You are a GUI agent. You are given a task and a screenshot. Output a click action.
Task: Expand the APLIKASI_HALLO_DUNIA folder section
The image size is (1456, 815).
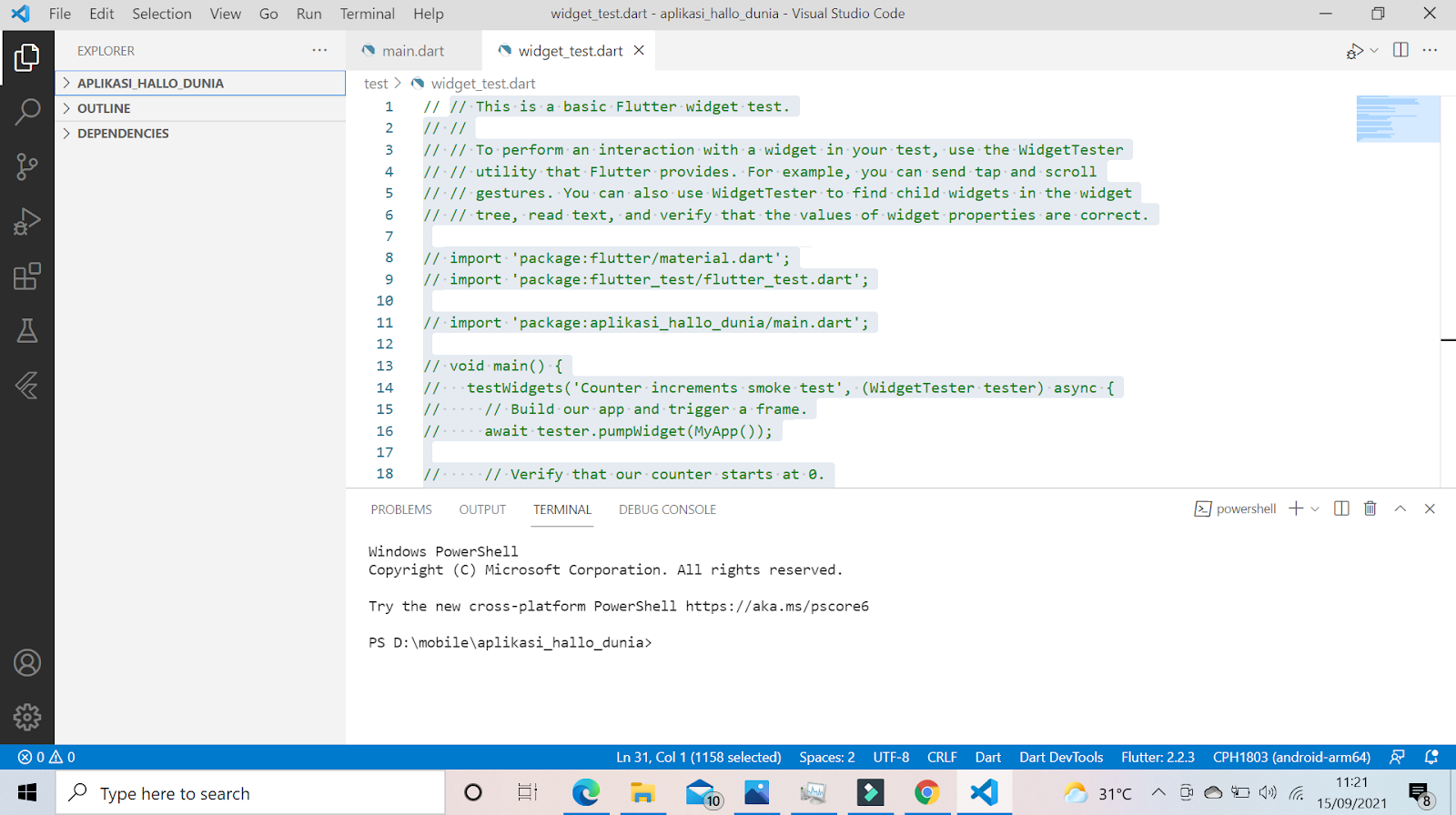[200, 83]
